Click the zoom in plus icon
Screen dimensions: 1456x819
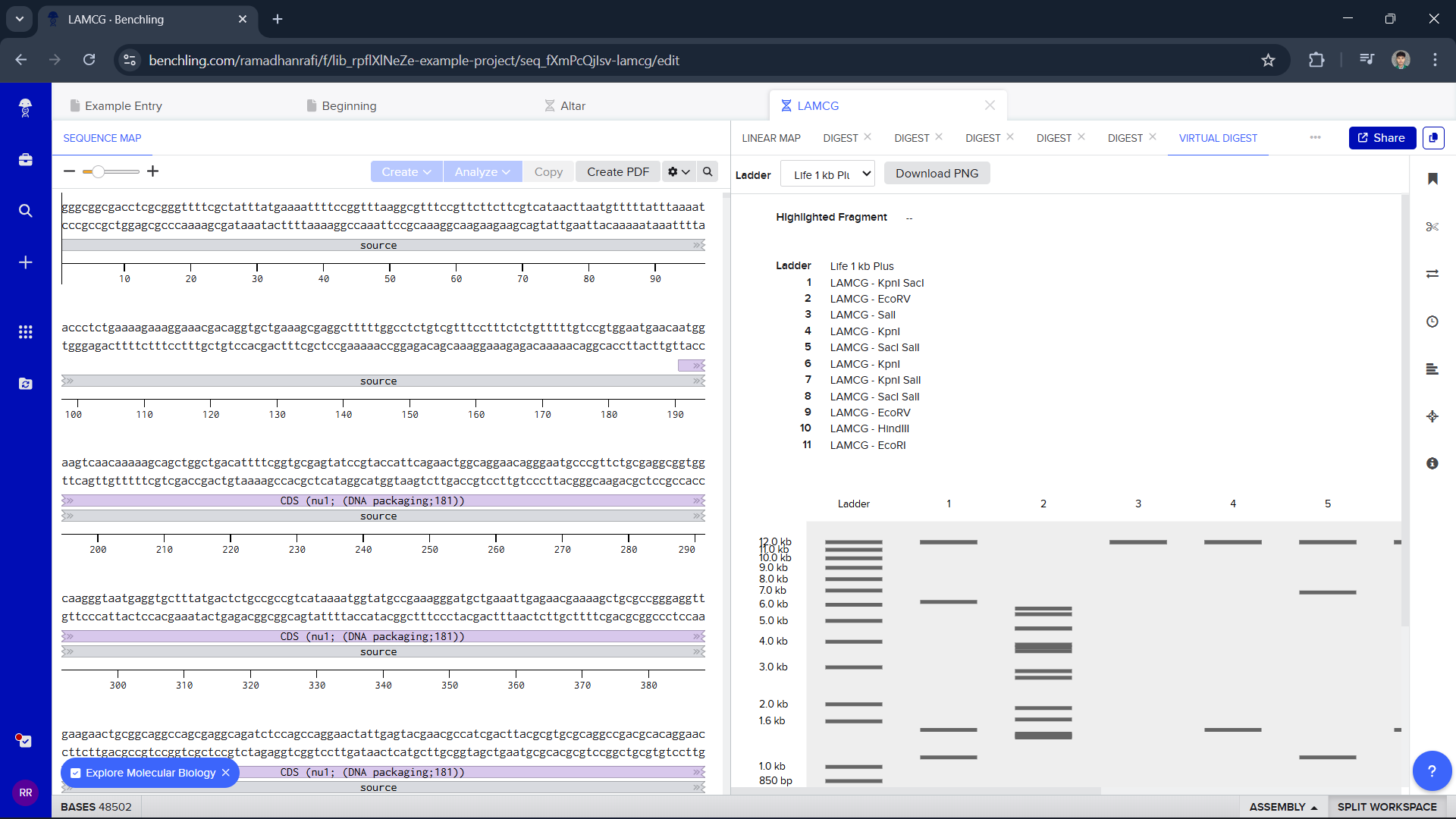(x=152, y=171)
